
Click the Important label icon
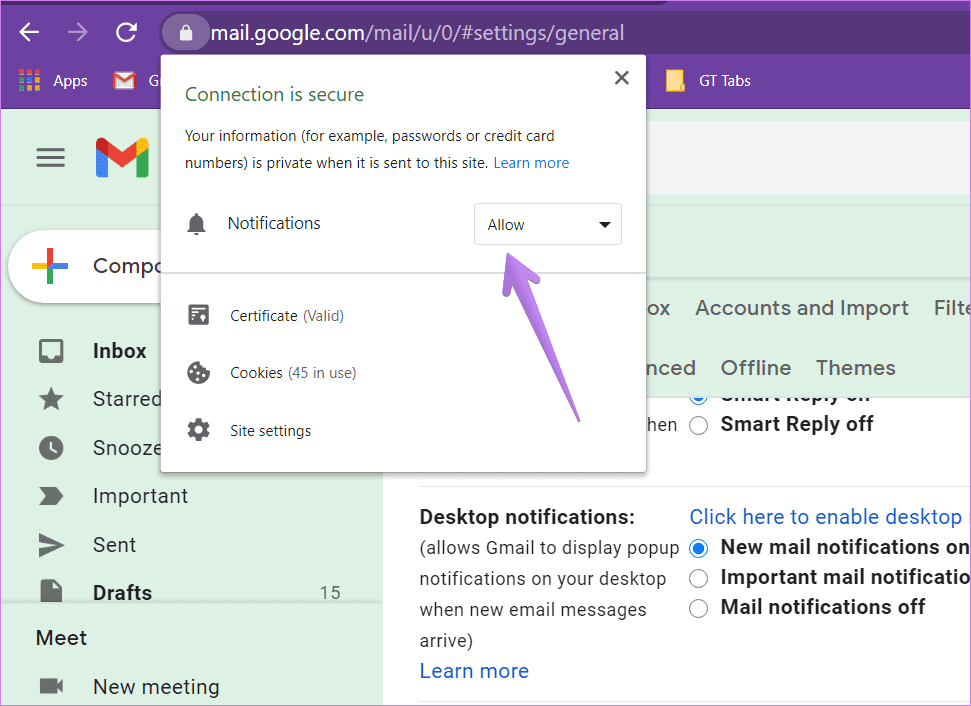point(51,496)
